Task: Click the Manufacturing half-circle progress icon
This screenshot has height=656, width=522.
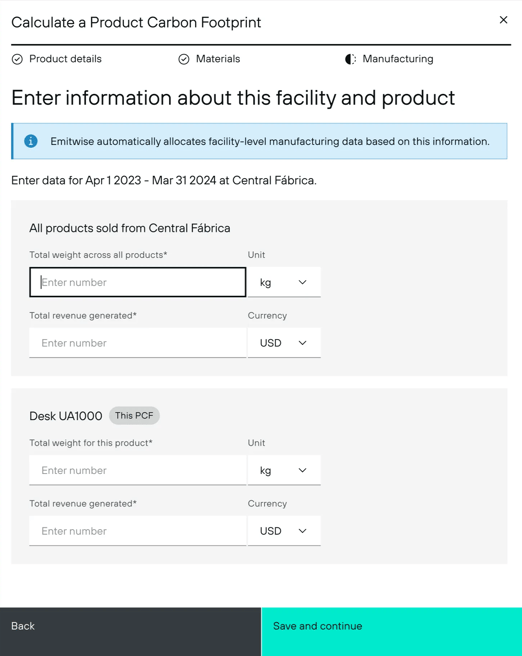Action: (x=351, y=59)
